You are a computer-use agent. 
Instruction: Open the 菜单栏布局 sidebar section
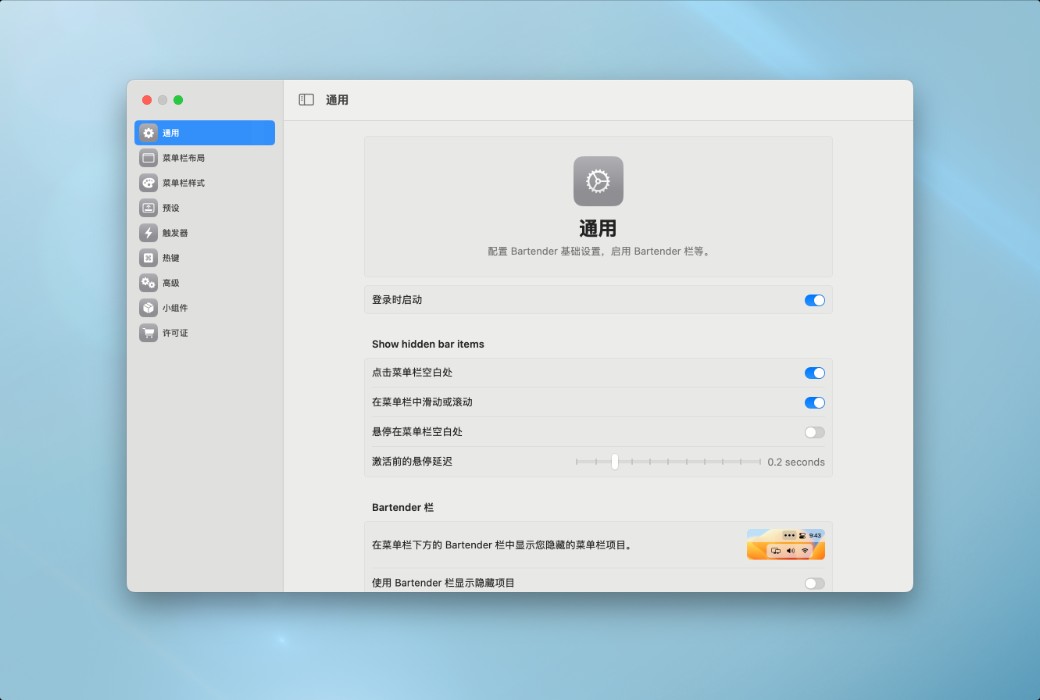(204, 158)
